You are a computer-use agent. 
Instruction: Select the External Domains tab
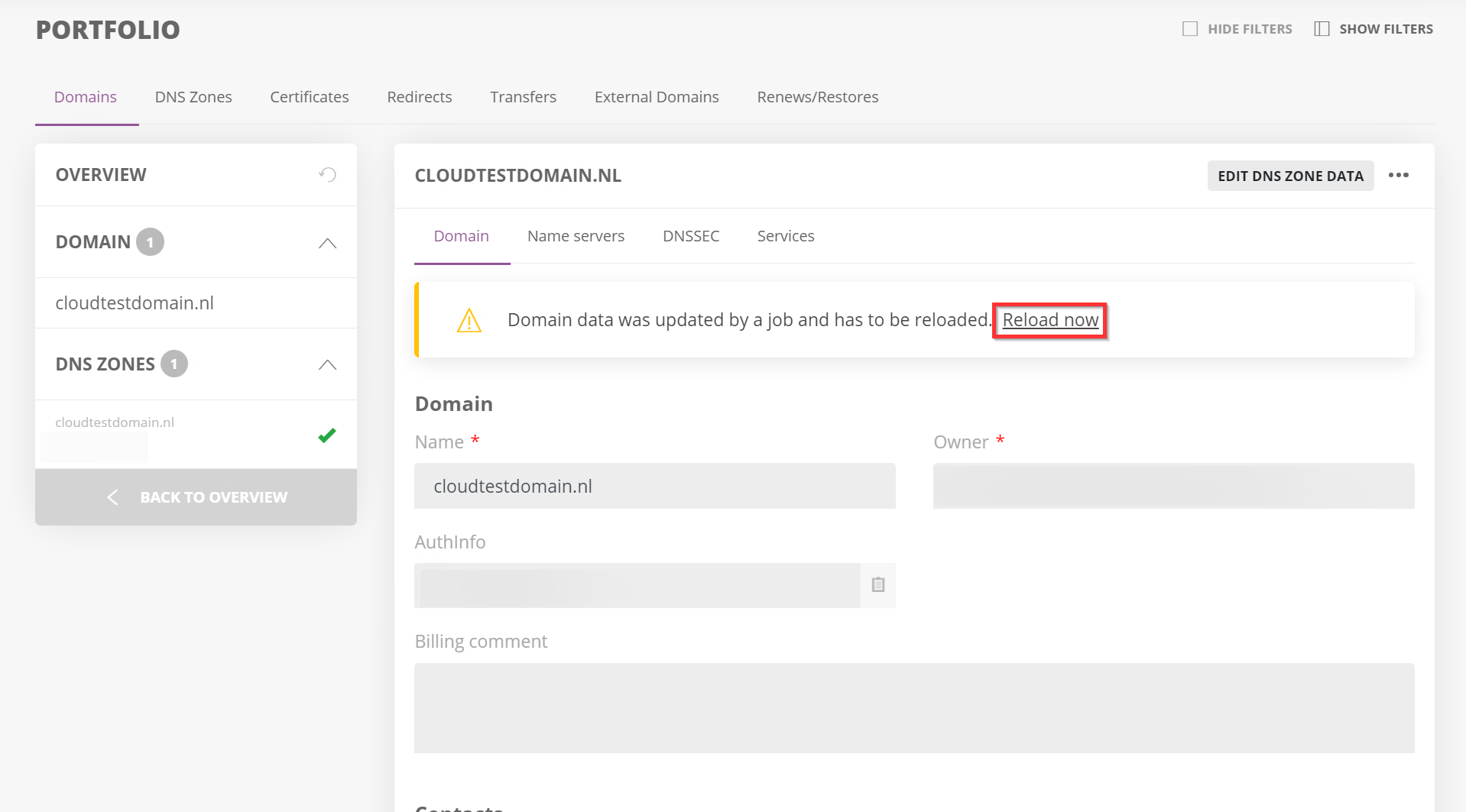pyautogui.click(x=657, y=97)
